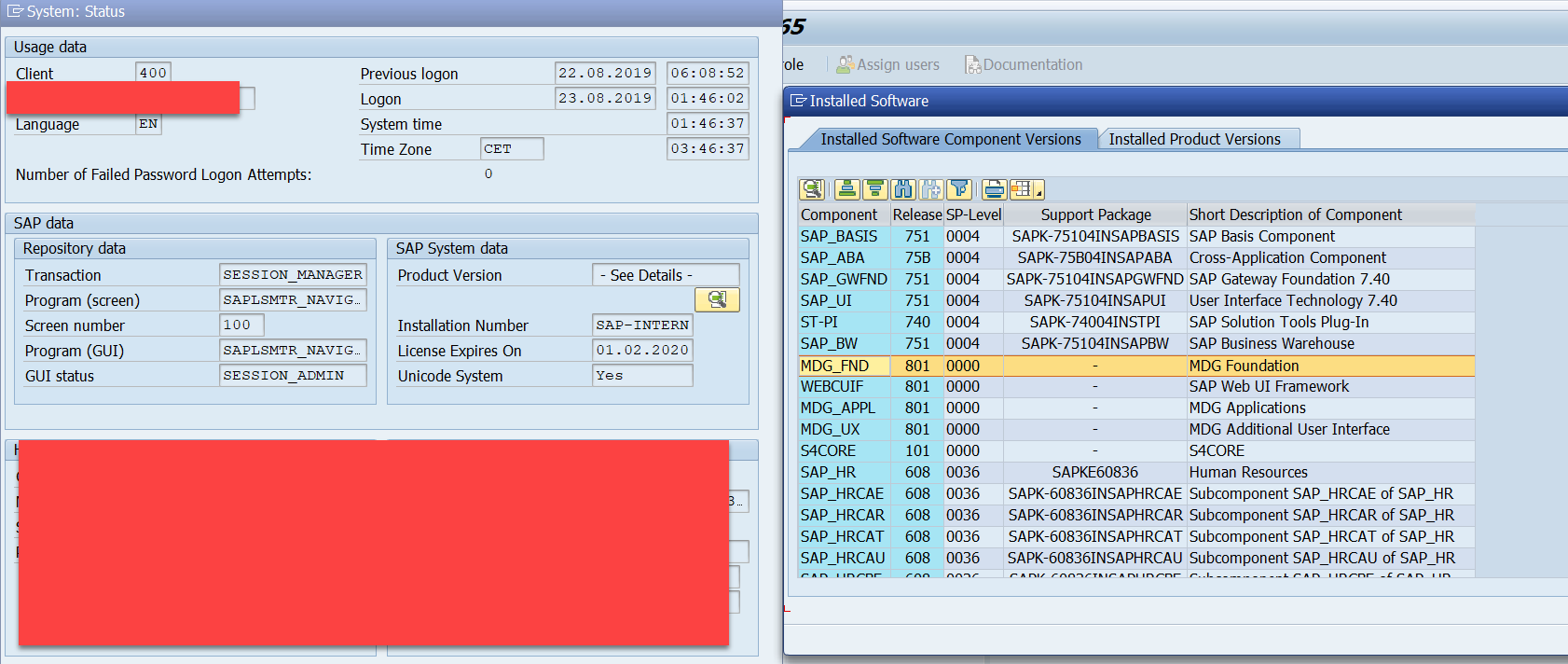Click the Screen number field 100
The height and width of the screenshot is (664, 1568).
tap(241, 325)
